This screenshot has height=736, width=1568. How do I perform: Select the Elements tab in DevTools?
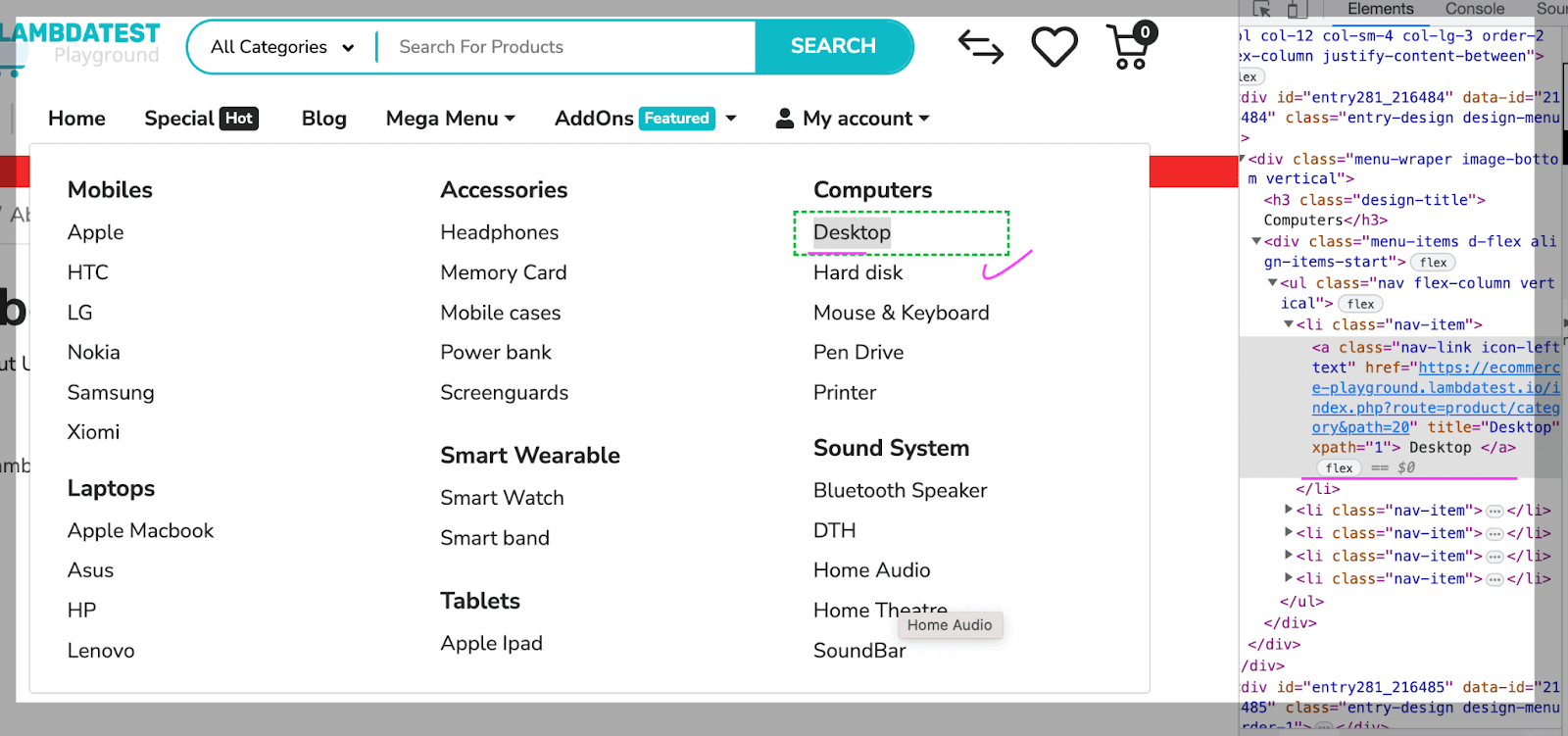(1380, 10)
